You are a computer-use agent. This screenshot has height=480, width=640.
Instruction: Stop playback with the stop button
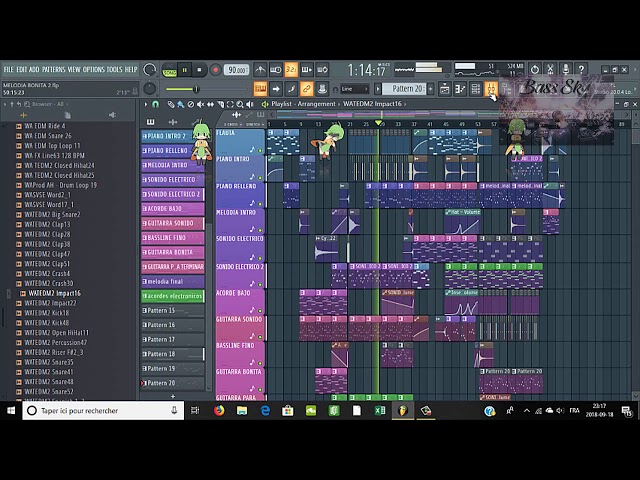[x=199, y=70]
